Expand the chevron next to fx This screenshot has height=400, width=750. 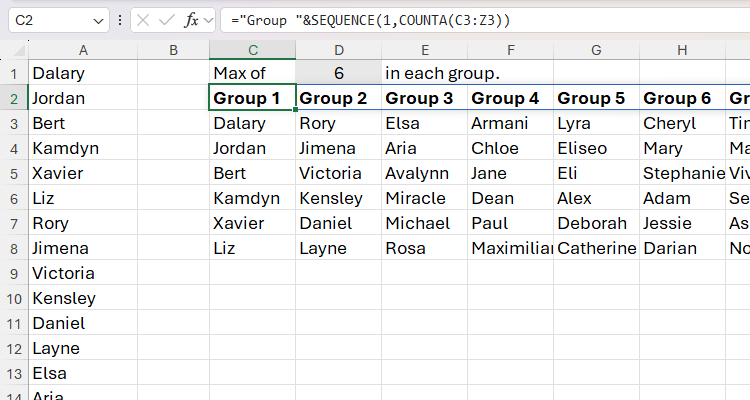pos(208,20)
